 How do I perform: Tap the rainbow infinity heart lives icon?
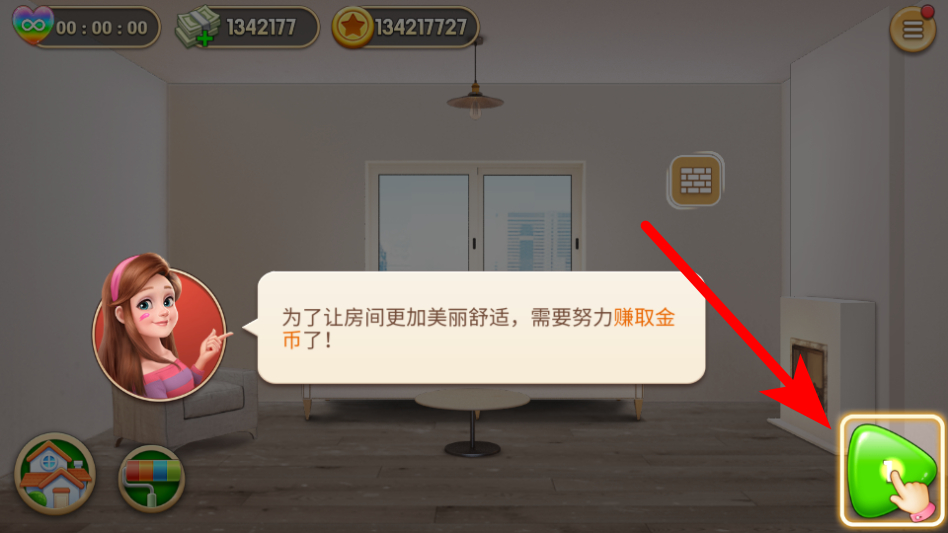tap(33, 25)
